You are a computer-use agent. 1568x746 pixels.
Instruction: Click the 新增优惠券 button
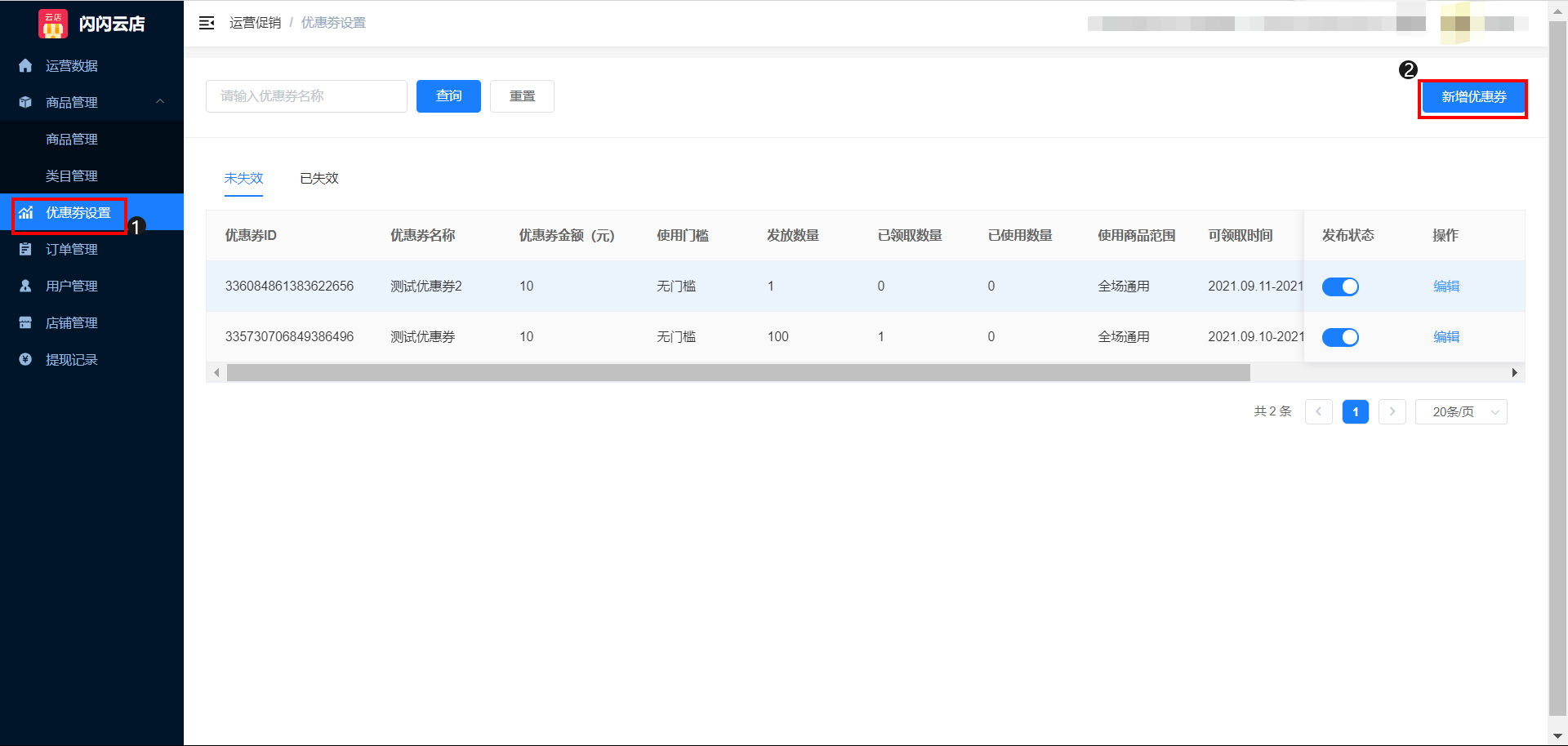pyautogui.click(x=1472, y=98)
